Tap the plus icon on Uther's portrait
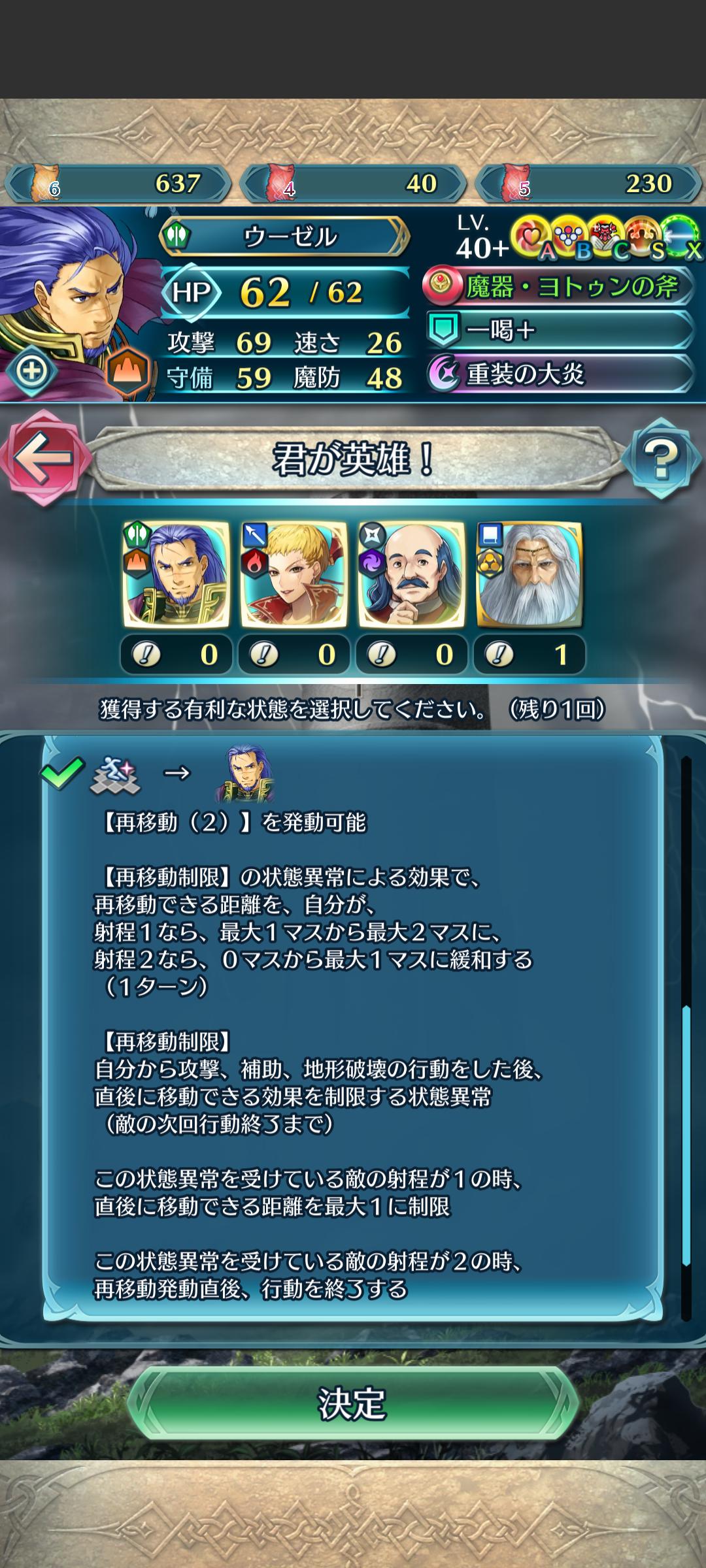 point(31,371)
